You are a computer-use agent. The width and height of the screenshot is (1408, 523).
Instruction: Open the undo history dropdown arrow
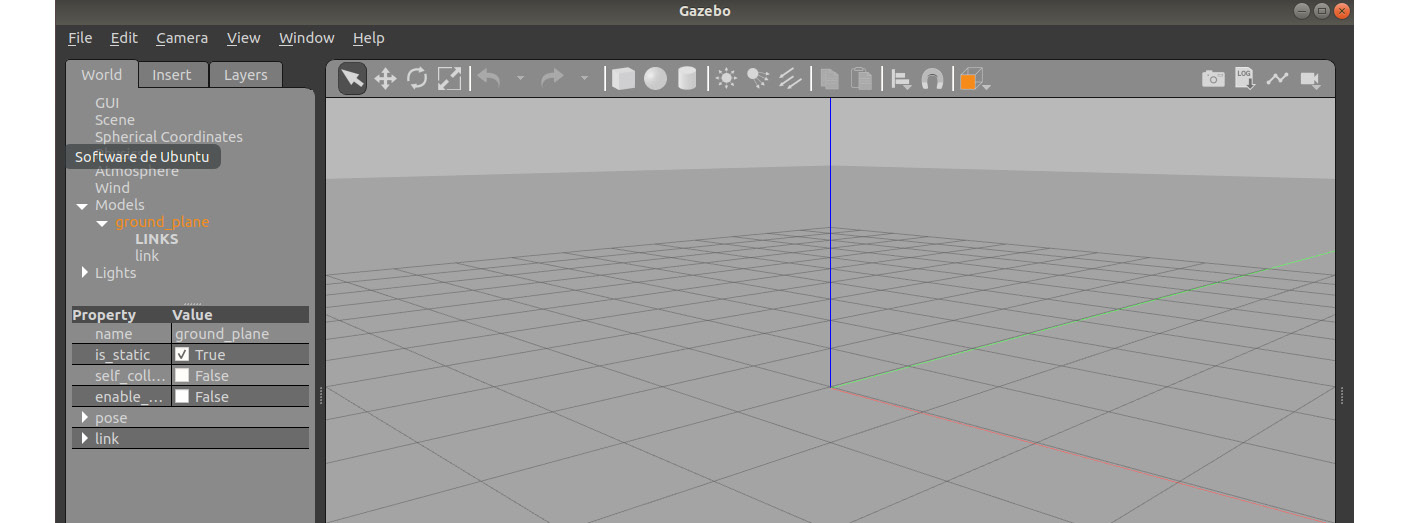point(520,79)
